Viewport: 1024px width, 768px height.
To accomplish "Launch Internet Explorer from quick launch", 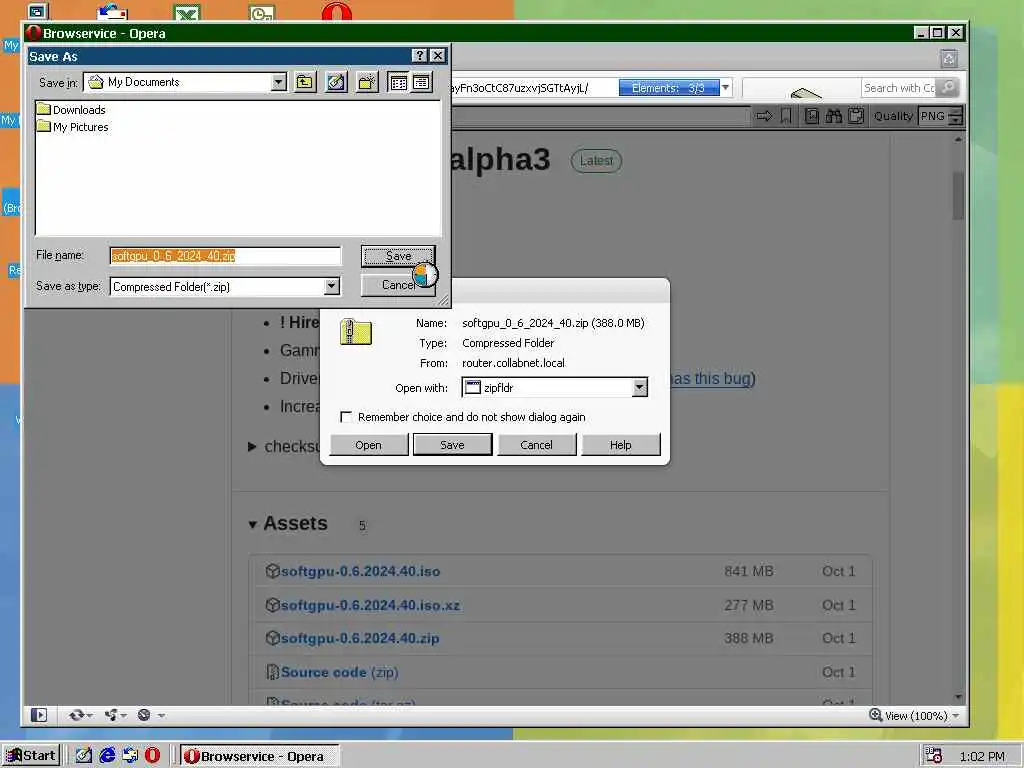I will pyautogui.click(x=107, y=756).
